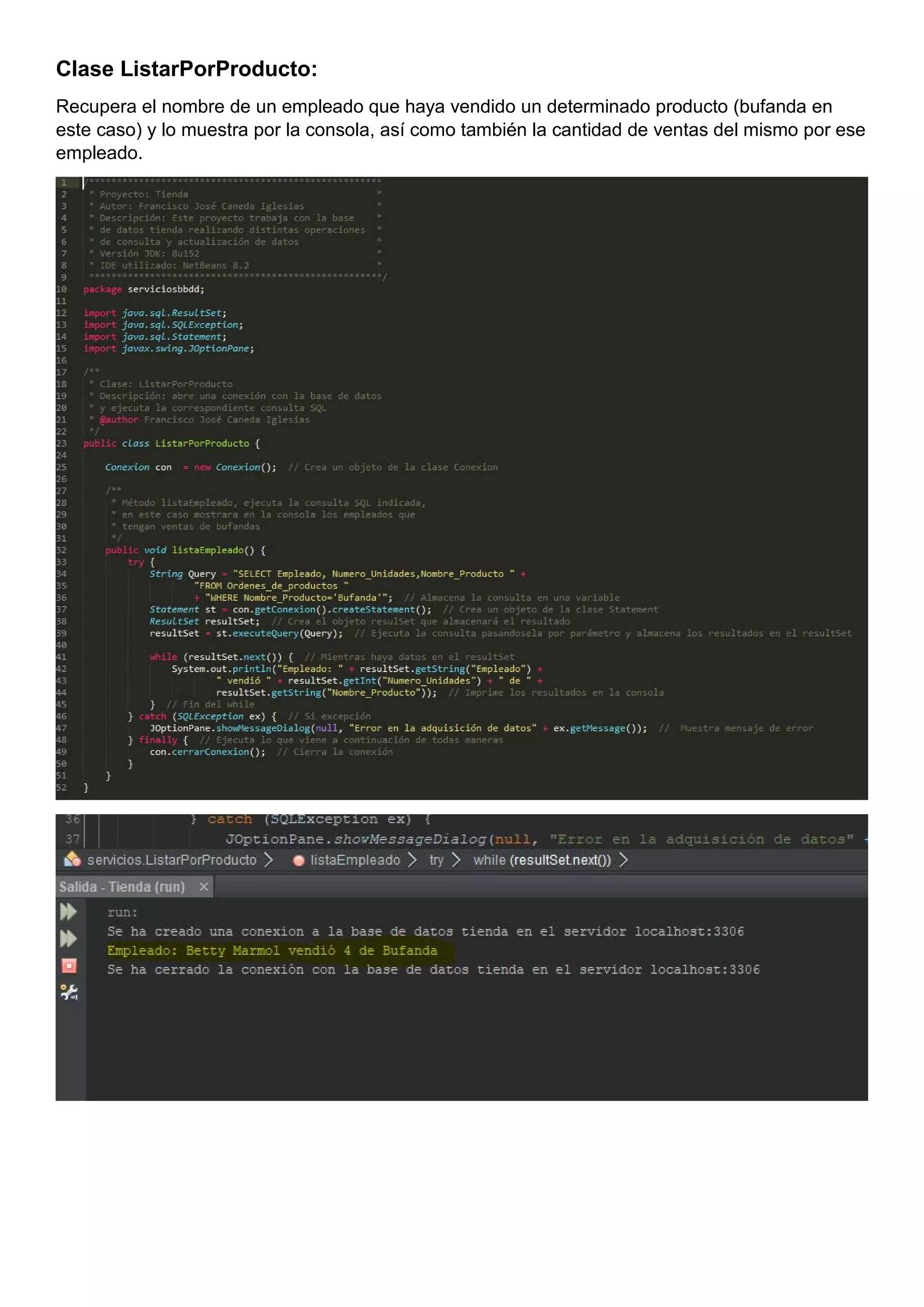
Task: Click 'import java.sql.ResultSet;' code line
Action: 155,313
